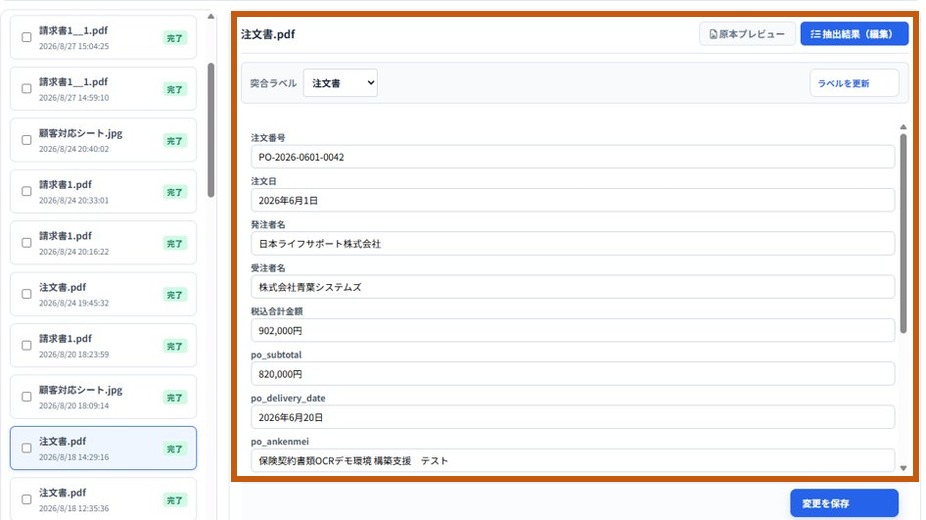This screenshot has height=520, width=926.
Task: Select the file name 注文書.pdf dated 14:29:16
Action: coord(63,441)
